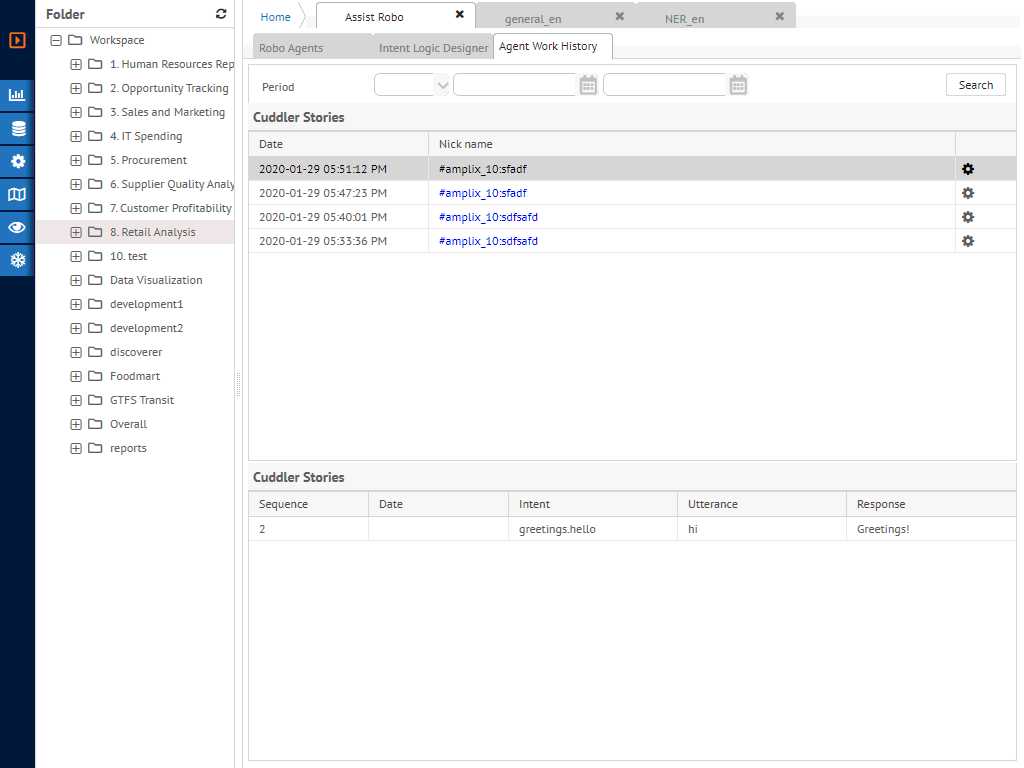Viewport: 1024px width, 768px height.
Task: Click the orange play icon in sidebar
Action: point(17,40)
